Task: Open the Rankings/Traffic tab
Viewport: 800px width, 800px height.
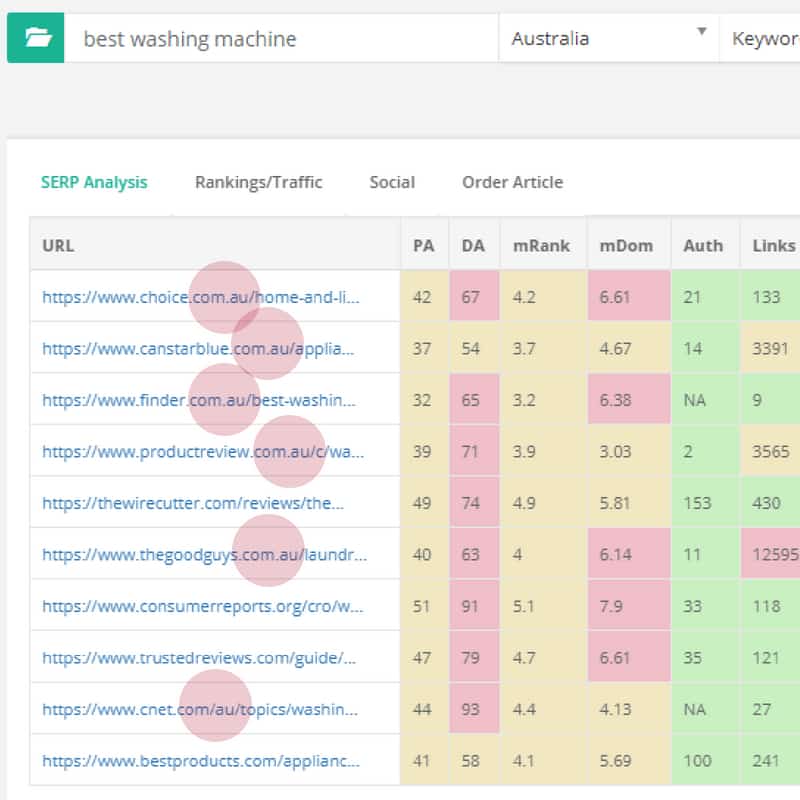Action: point(258,182)
